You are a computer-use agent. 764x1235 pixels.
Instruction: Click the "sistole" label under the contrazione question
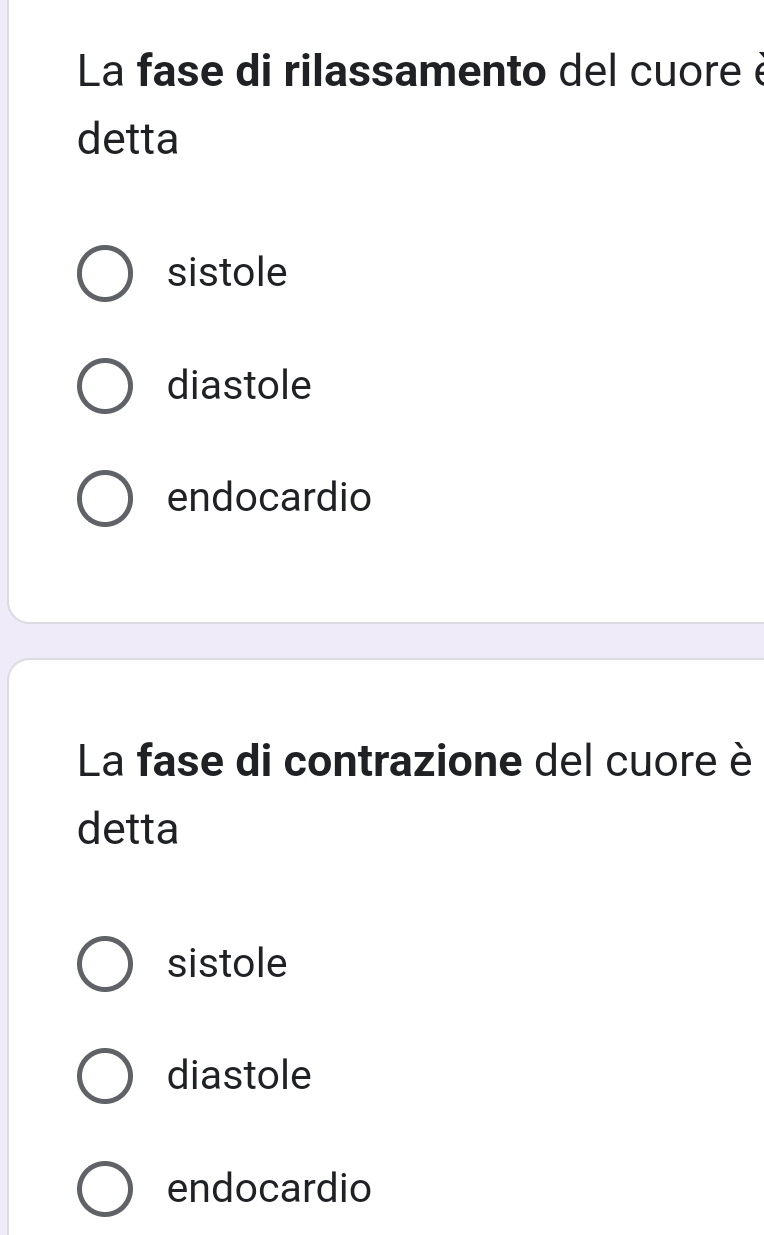(x=227, y=965)
